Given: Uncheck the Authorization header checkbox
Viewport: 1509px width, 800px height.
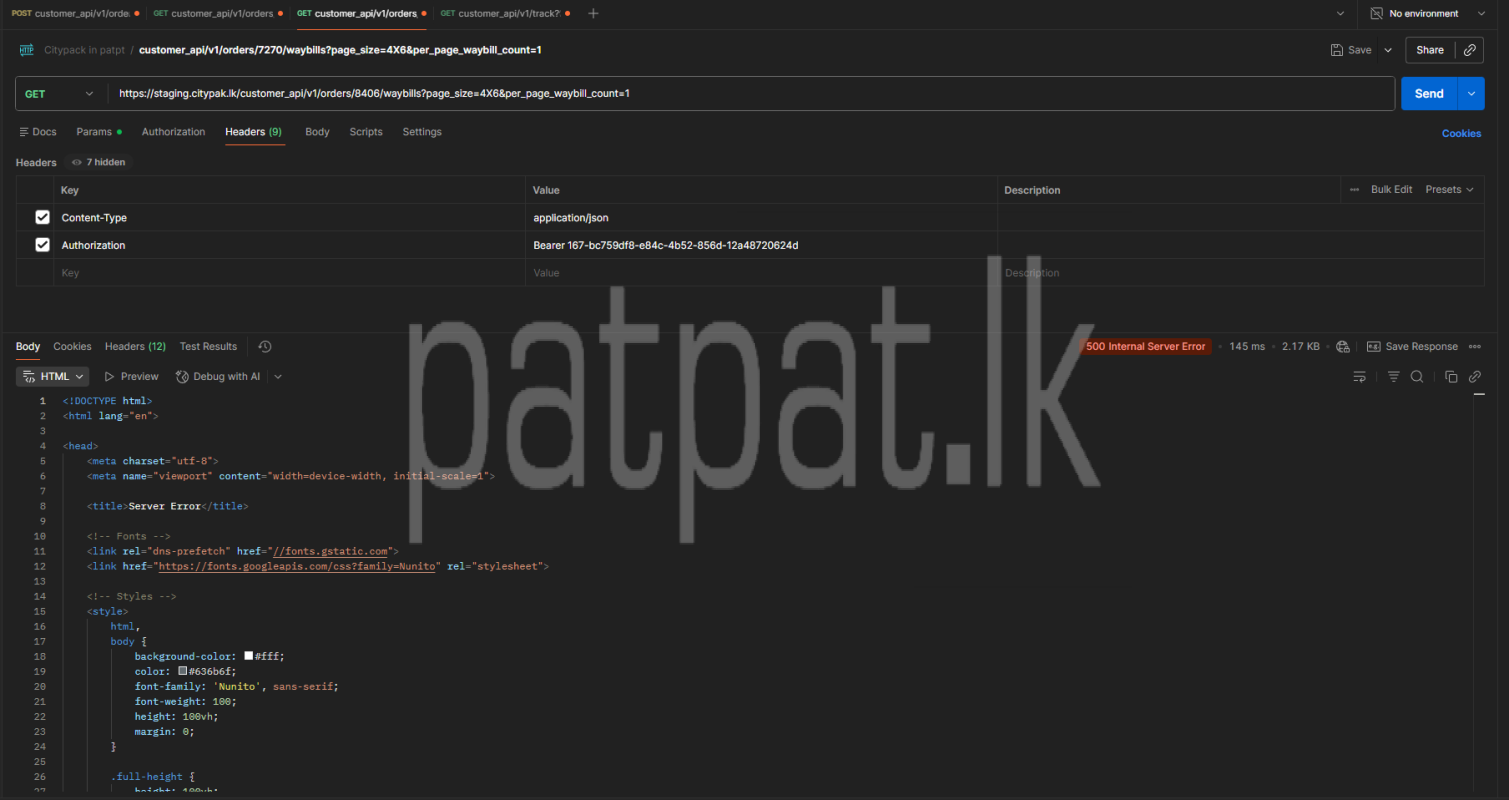Looking at the screenshot, I should point(42,245).
